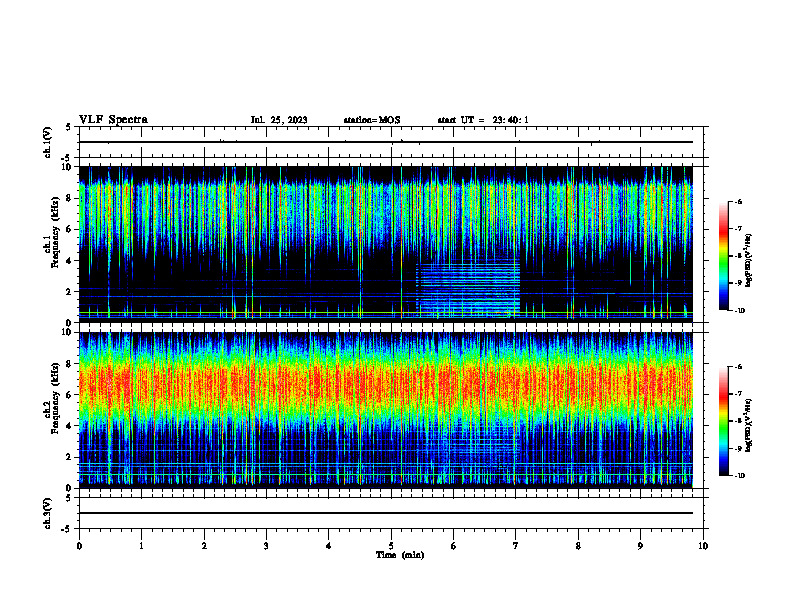Screen dimensions: 792x612
Task: Click the ch.2 color bar log(PSD) units label
Action: [748, 424]
